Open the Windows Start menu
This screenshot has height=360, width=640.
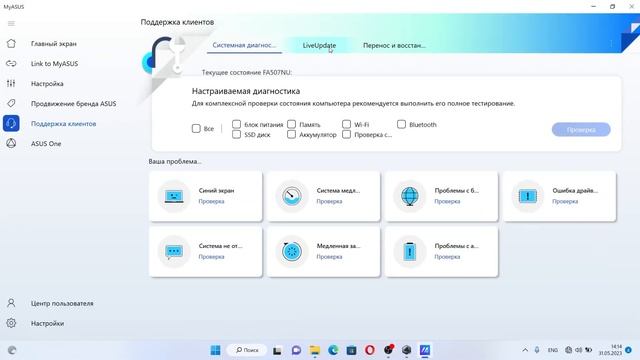click(216, 350)
